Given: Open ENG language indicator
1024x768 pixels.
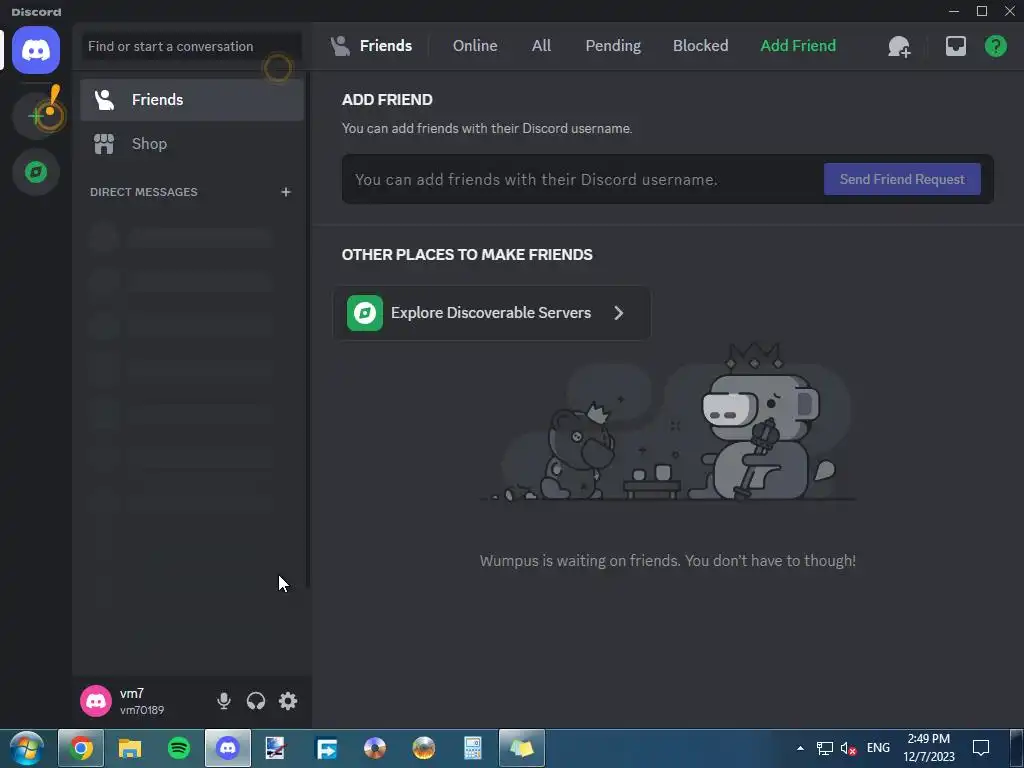Looking at the screenshot, I should pyautogui.click(x=878, y=748).
